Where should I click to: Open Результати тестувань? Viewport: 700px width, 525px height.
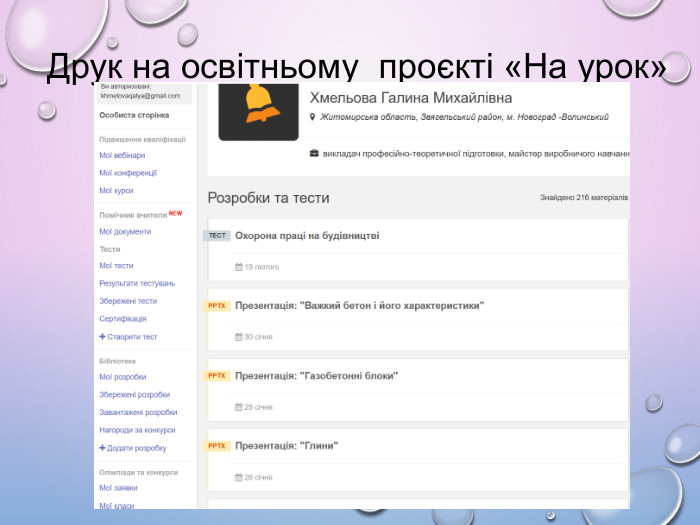click(137, 283)
